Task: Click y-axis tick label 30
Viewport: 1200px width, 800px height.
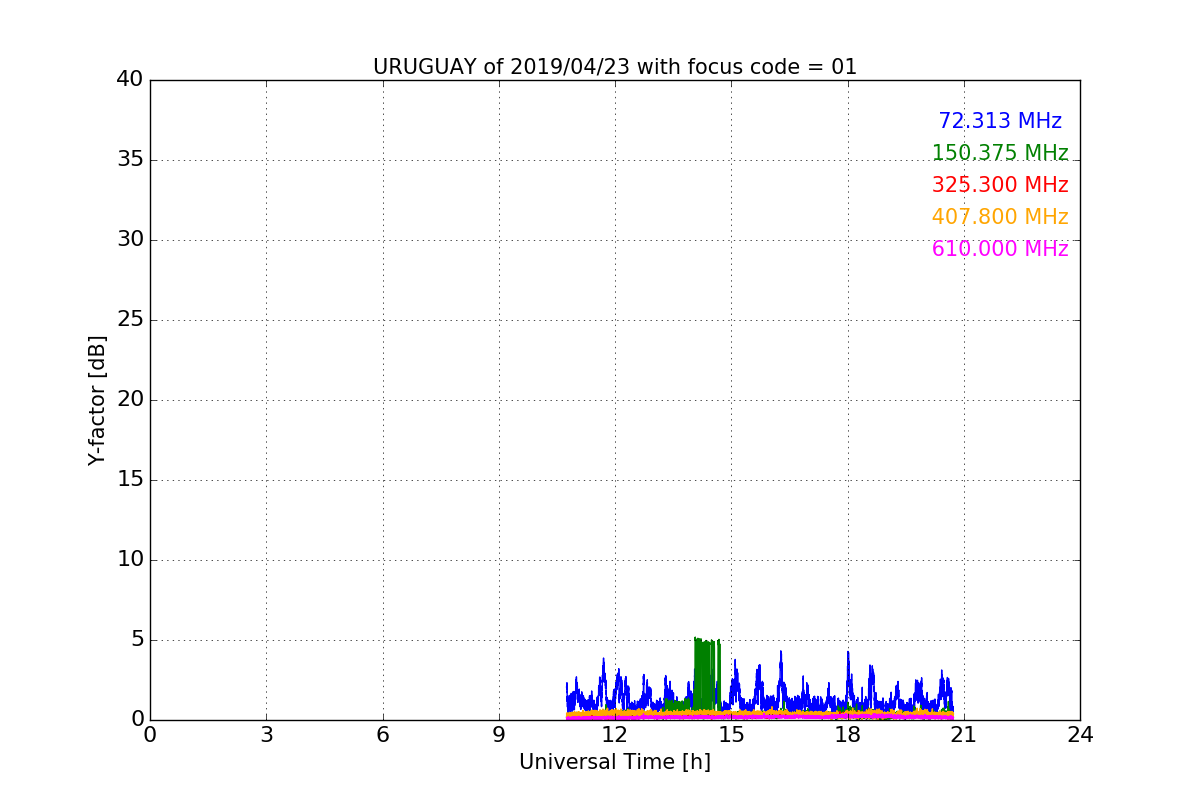Action: (x=130, y=240)
